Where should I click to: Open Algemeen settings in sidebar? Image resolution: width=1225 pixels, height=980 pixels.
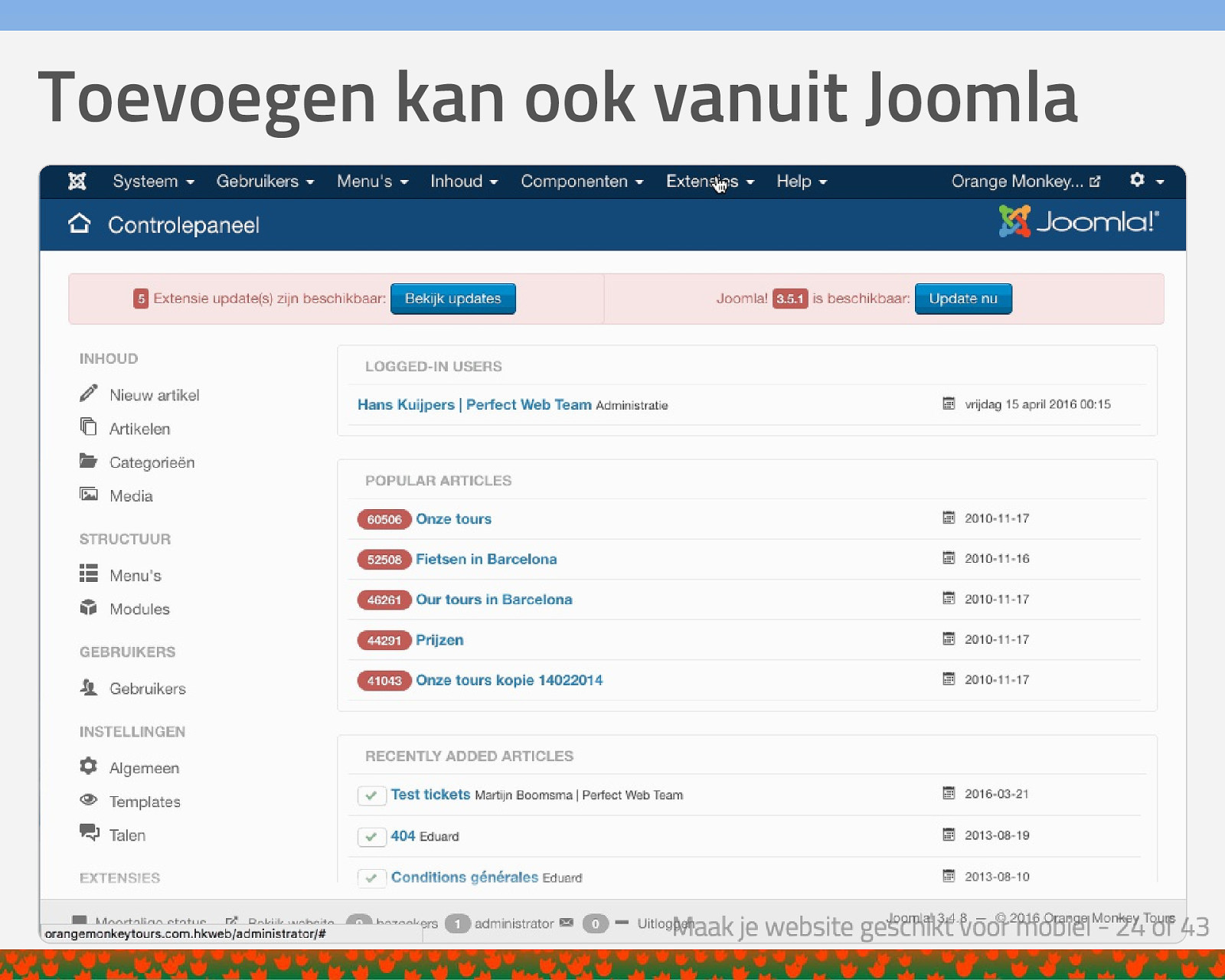pyautogui.click(x=144, y=769)
